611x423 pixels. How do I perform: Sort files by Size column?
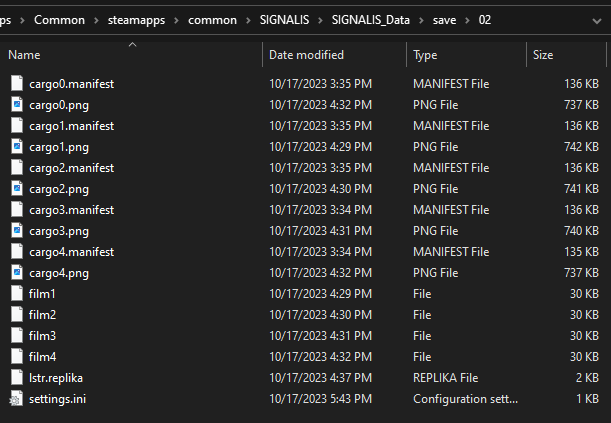[x=543, y=55]
